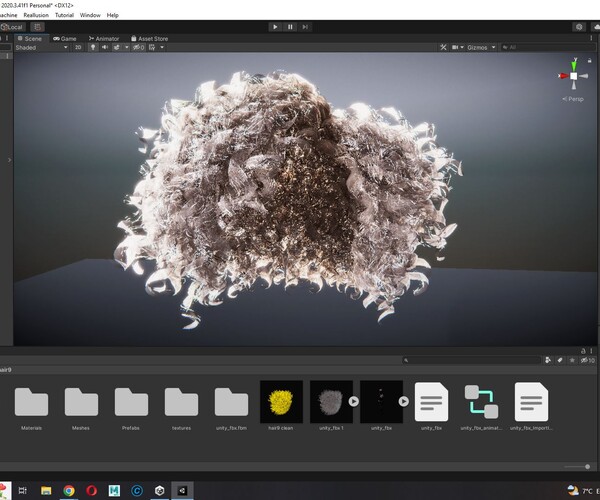Select the black unity_fbx model thumbnail

[381, 402]
